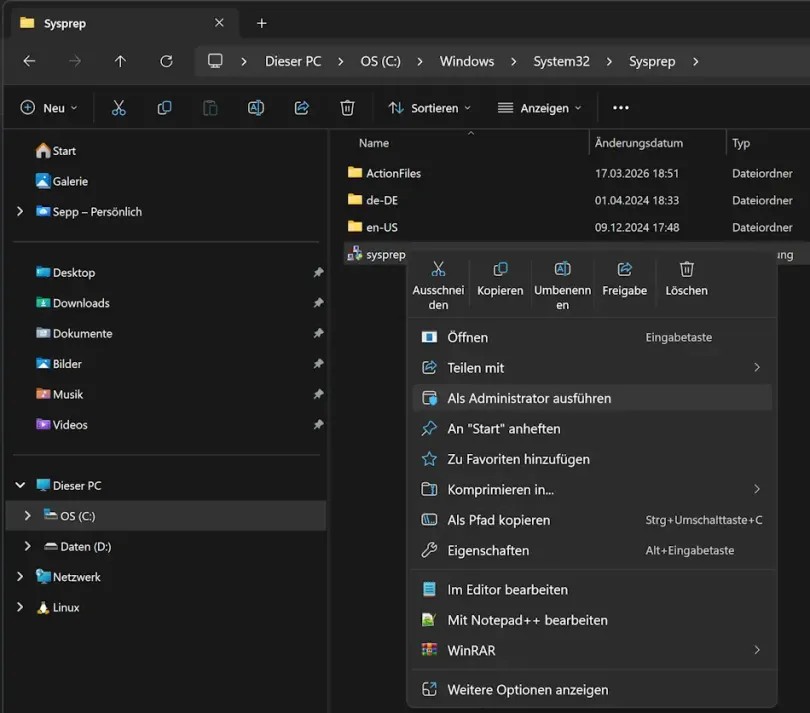The height and width of the screenshot is (713, 810).
Task: Select Weitere Optionen anzeigen
Action: [x=592, y=690]
